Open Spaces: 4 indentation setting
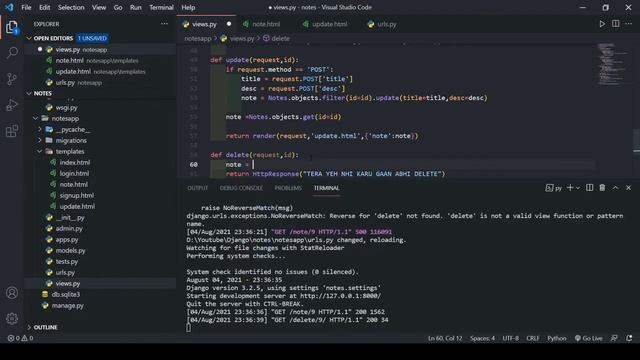 tap(482, 338)
